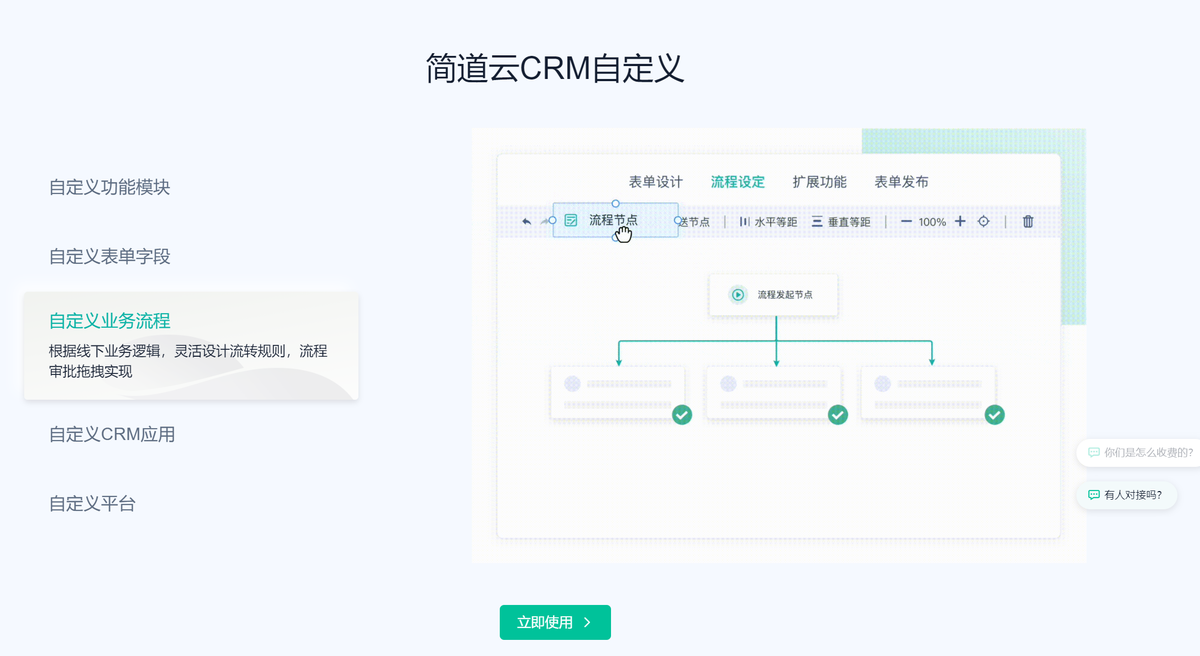Click the left flow node's green checkmark
Image resolution: width=1200 pixels, height=656 pixels.
[682, 414]
